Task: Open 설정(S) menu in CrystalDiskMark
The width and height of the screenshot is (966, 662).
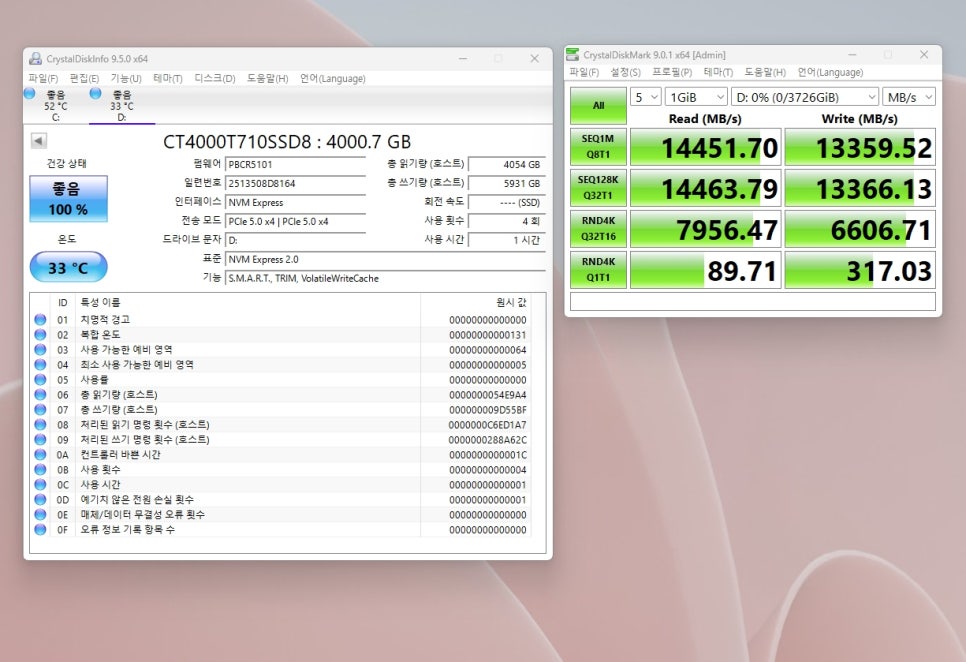Action: coord(625,72)
